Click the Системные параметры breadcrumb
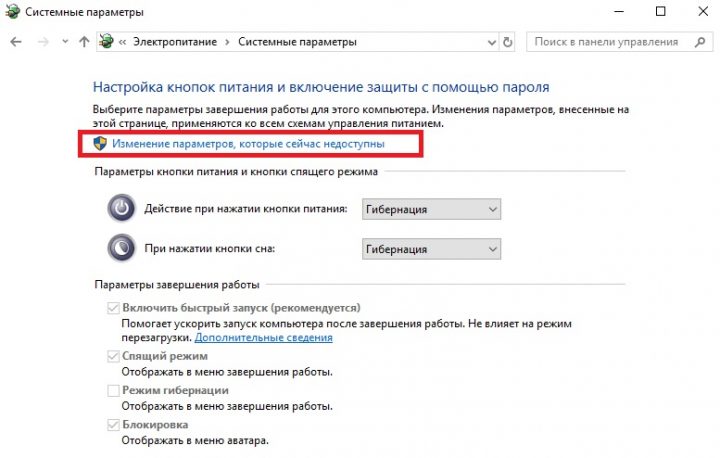This screenshot has width=720, height=458. (x=297, y=42)
